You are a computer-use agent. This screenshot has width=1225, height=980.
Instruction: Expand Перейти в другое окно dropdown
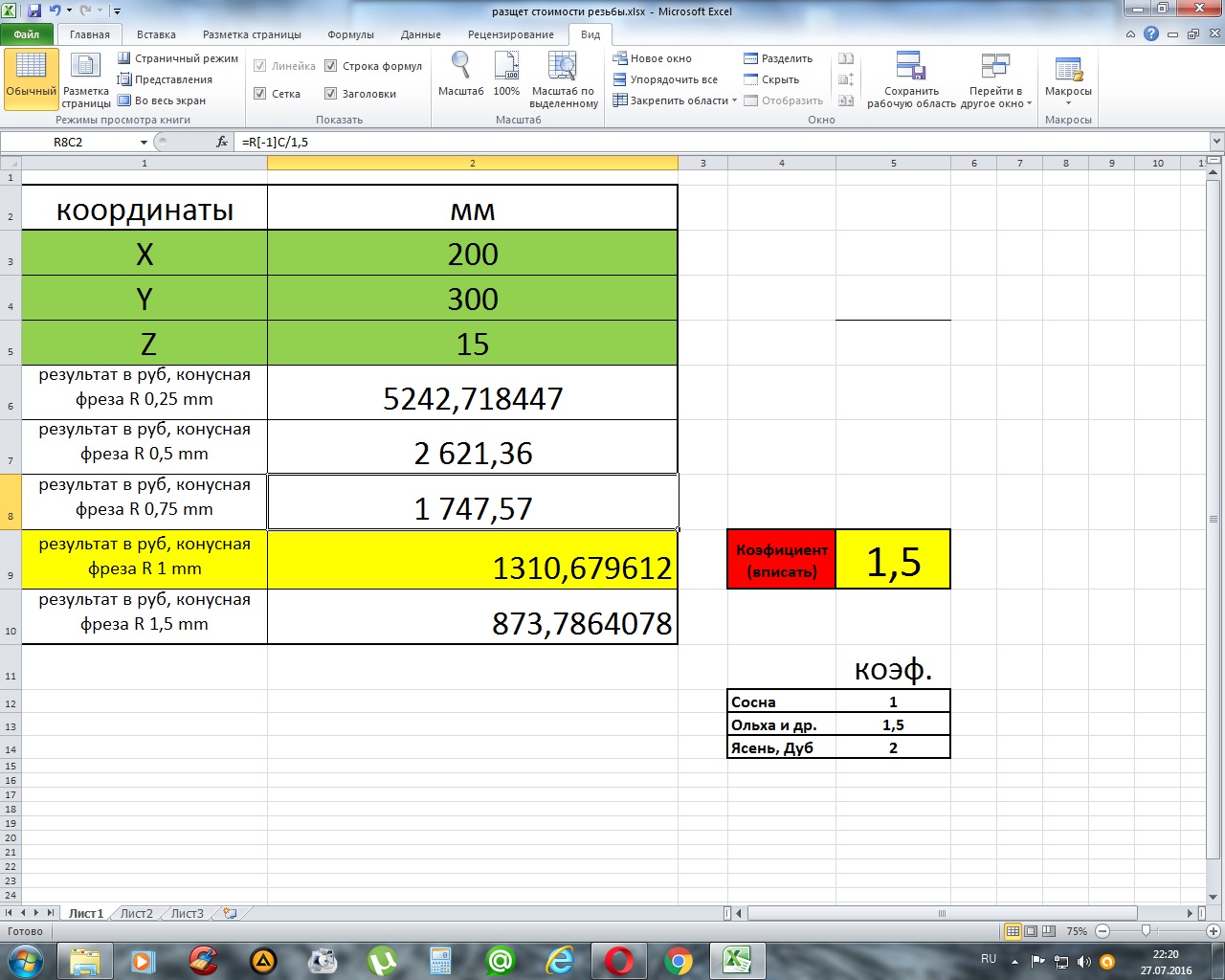1029,104
